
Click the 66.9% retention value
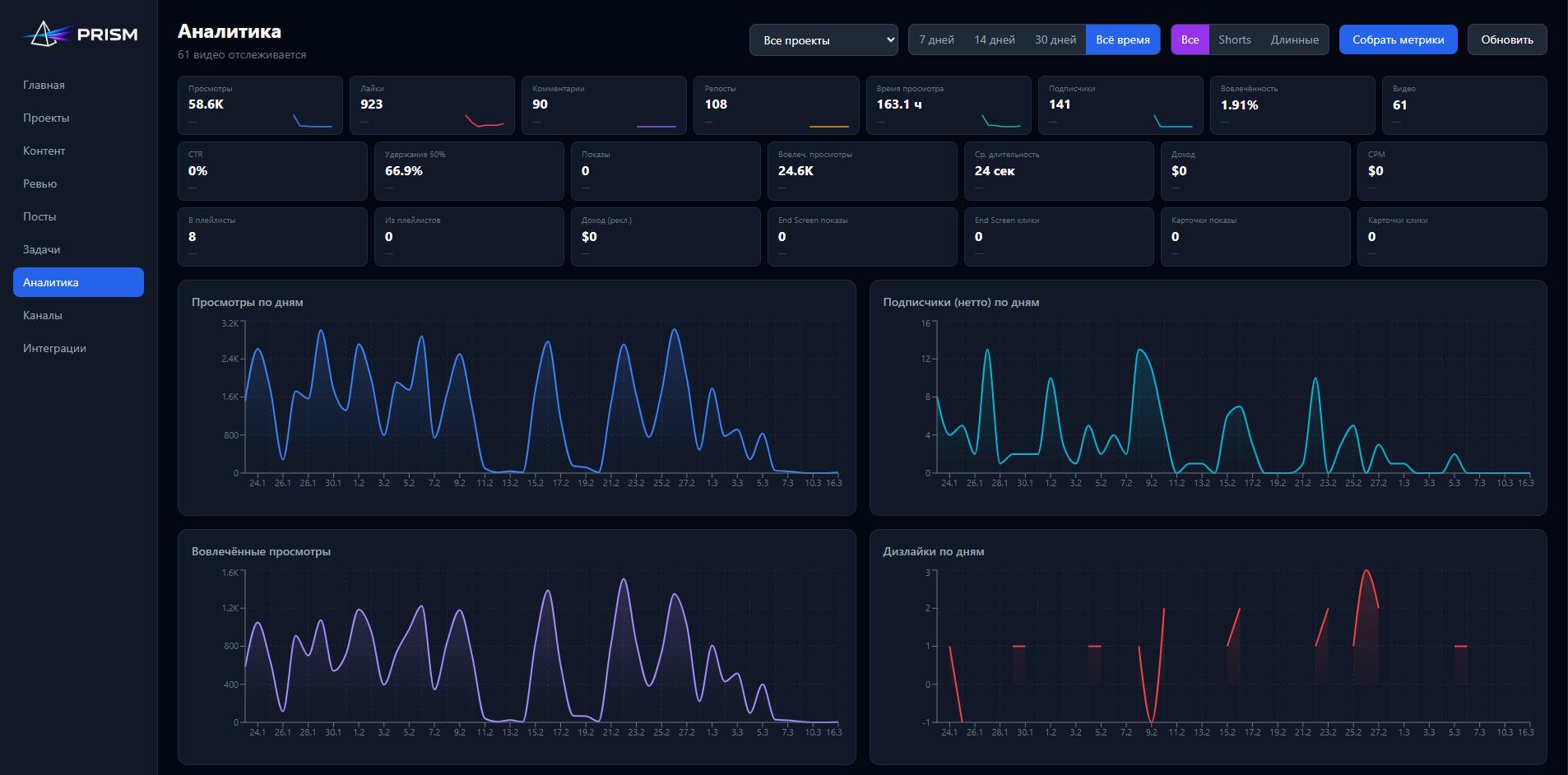coord(404,170)
